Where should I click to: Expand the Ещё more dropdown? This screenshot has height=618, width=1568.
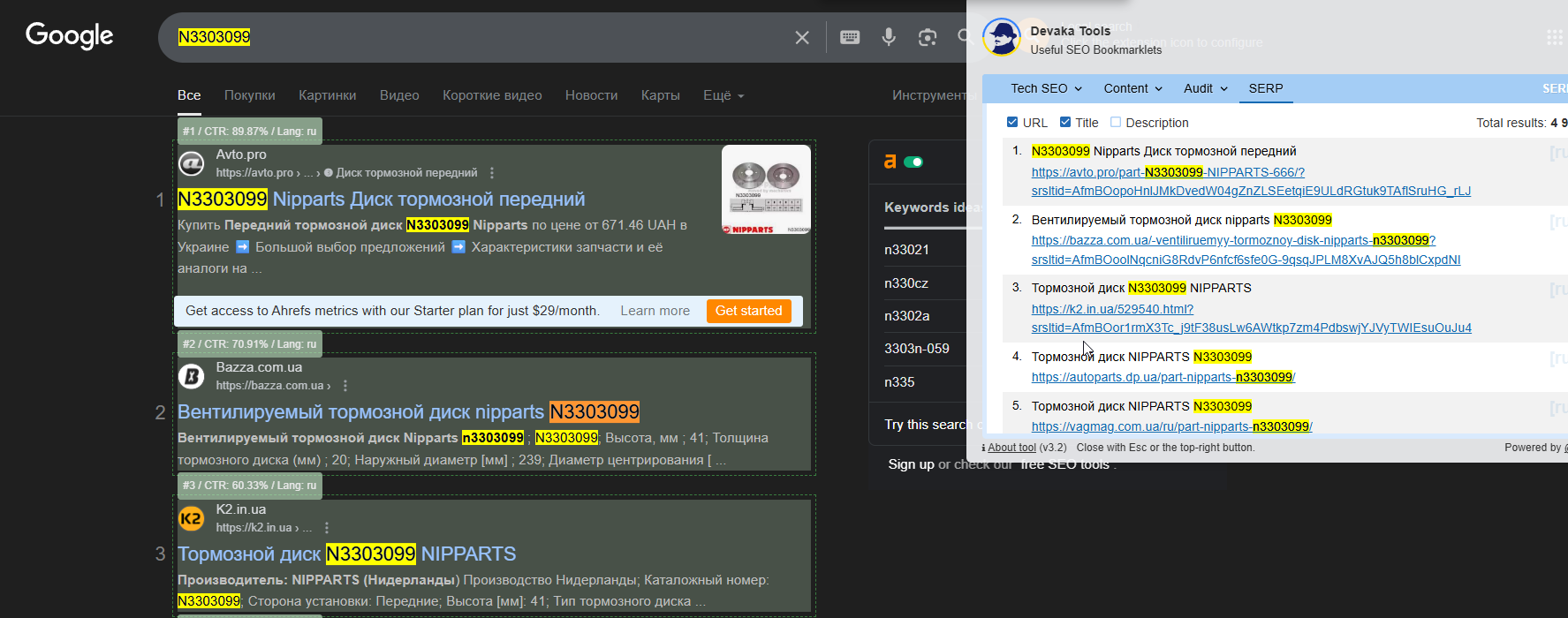pyautogui.click(x=723, y=95)
